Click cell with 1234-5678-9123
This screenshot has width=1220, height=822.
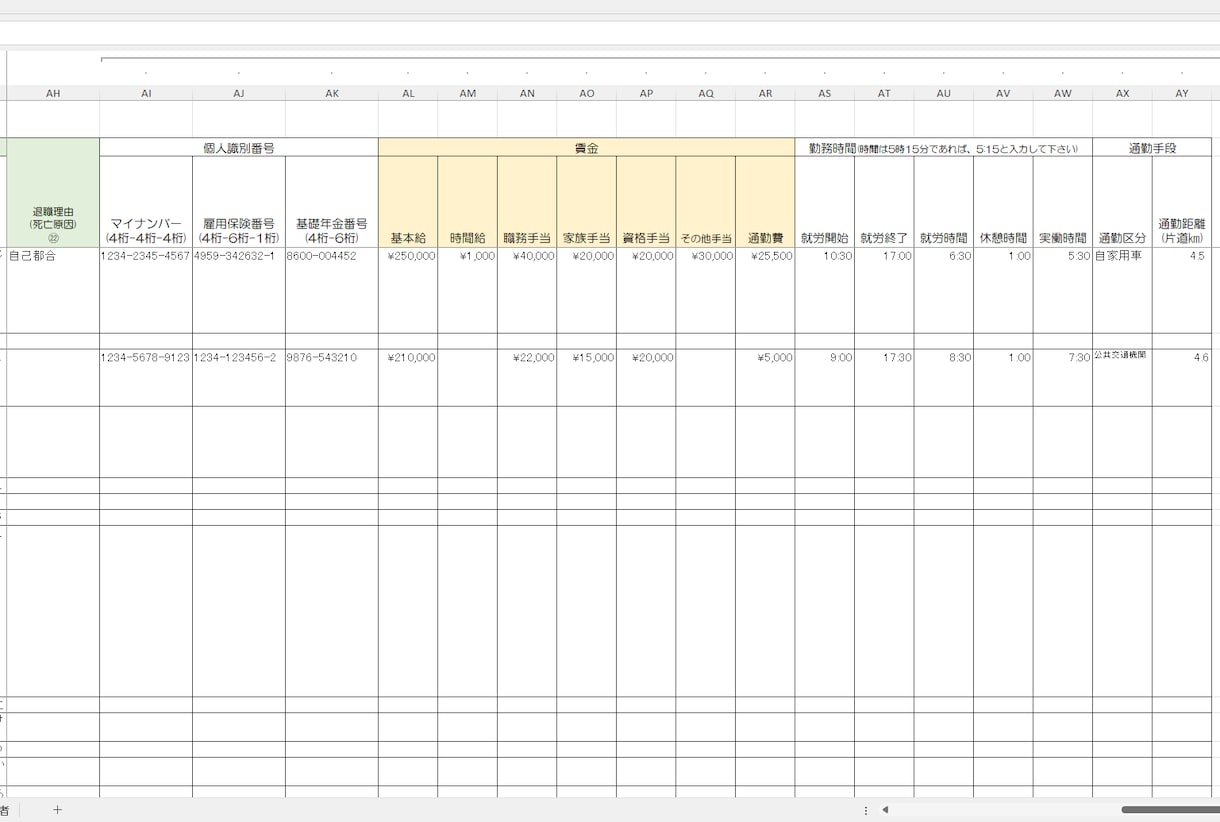coord(146,377)
